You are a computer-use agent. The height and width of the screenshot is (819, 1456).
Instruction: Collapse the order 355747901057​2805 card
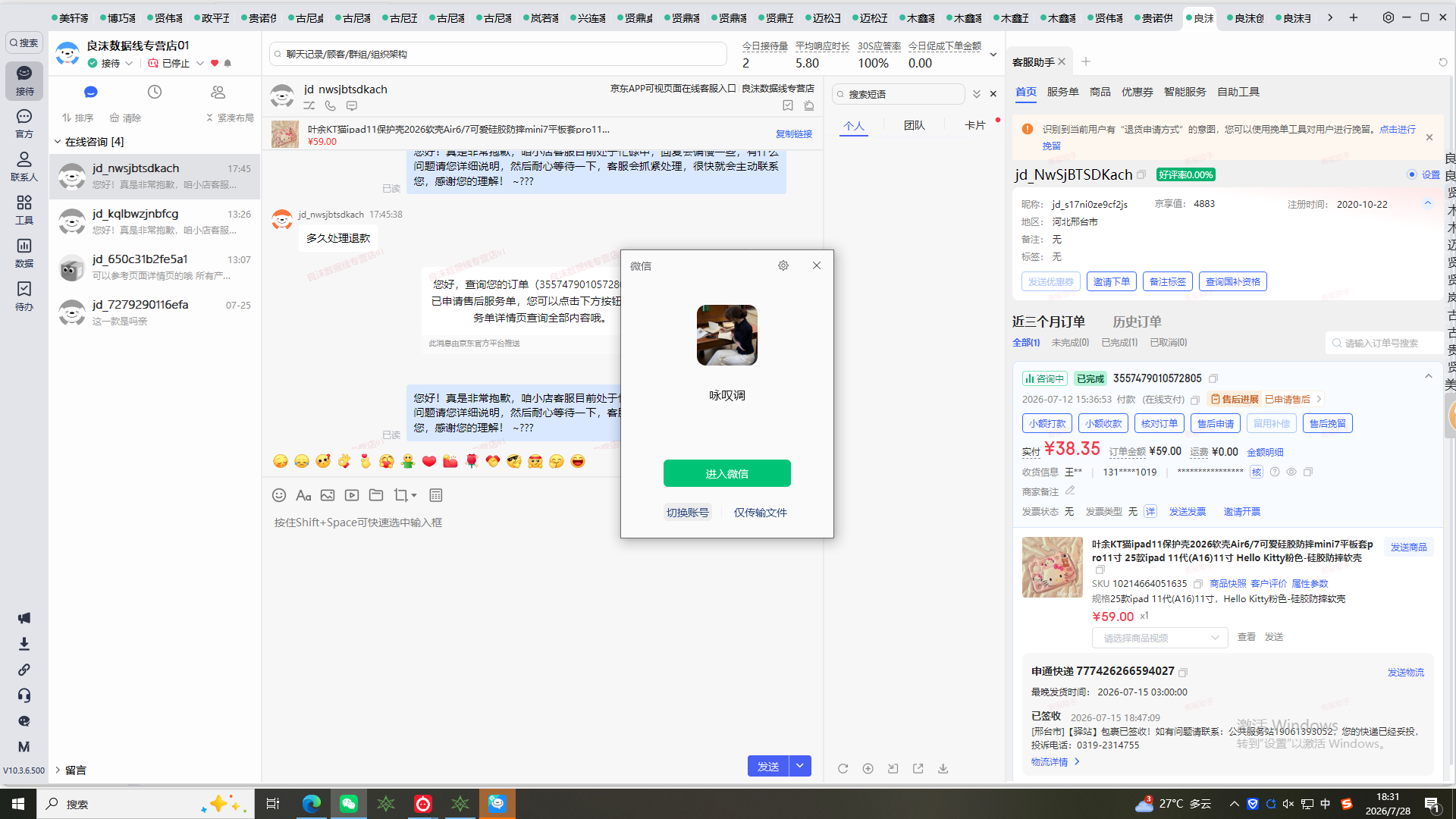point(1429,377)
